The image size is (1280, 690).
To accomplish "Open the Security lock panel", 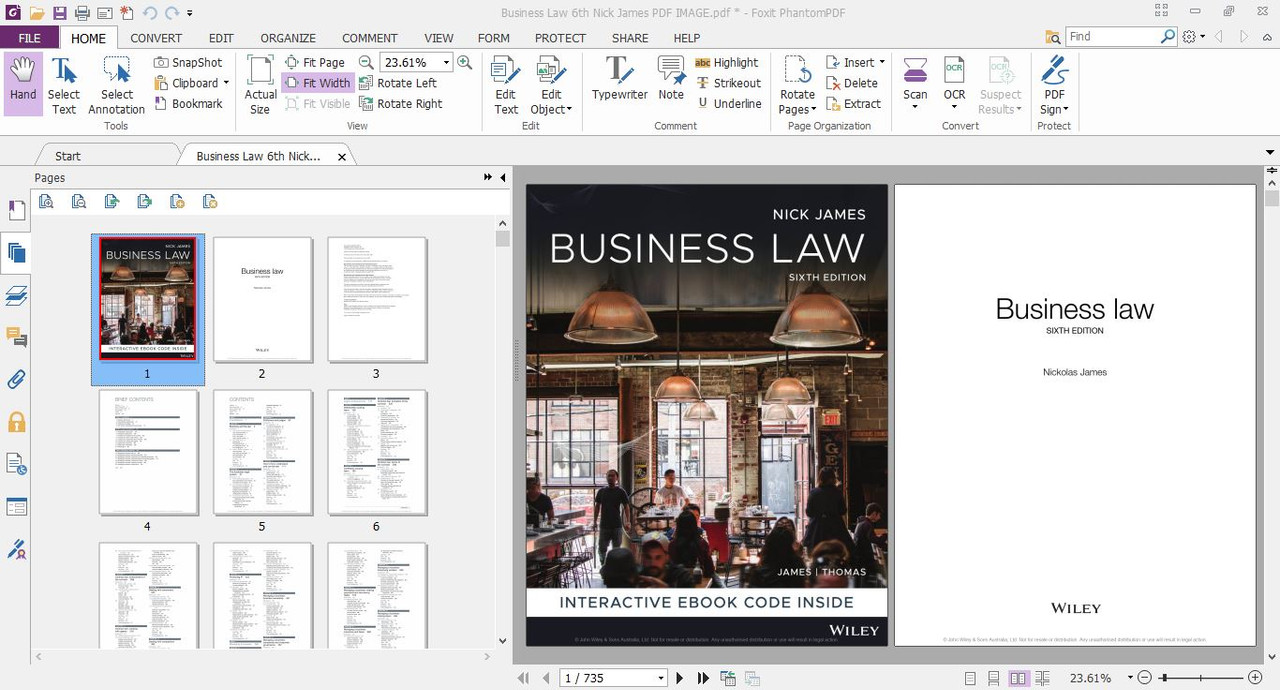I will (17, 422).
